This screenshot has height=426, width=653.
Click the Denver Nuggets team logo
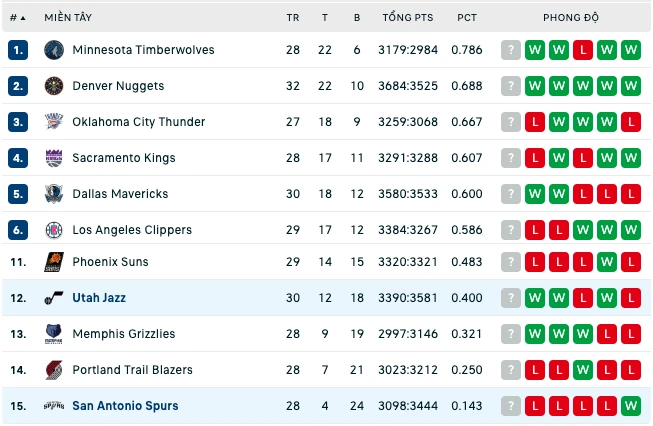pos(54,86)
